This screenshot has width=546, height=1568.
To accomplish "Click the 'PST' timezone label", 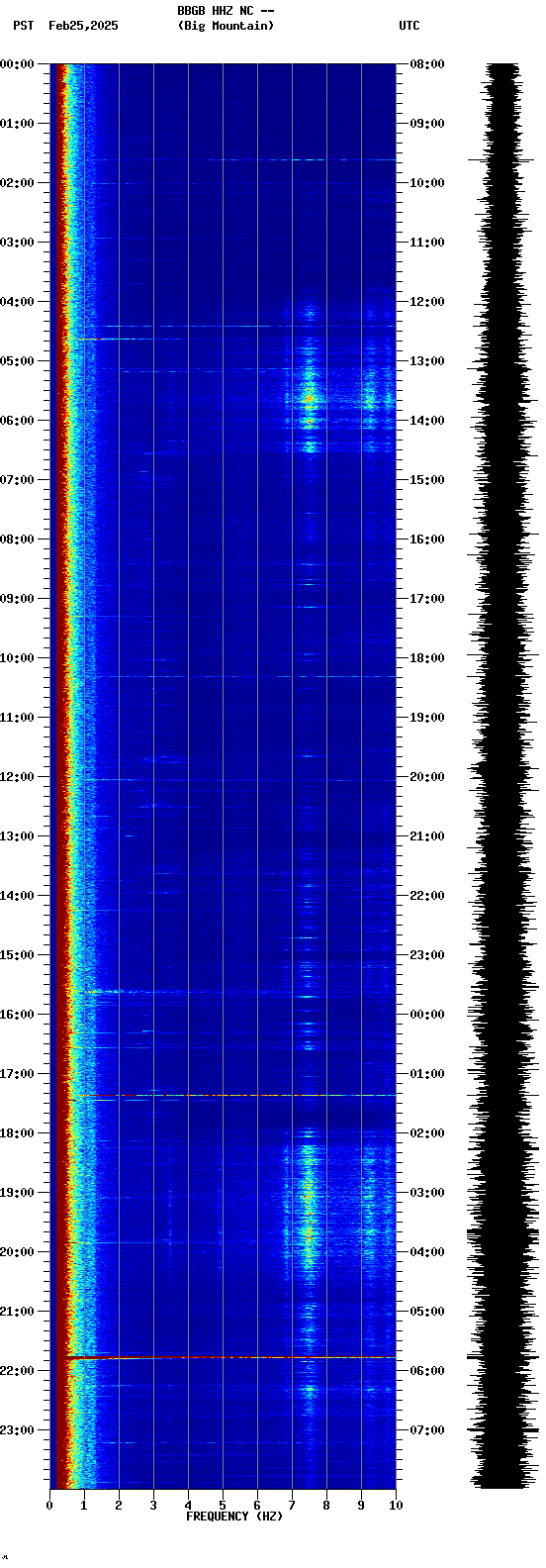I will tap(23, 26).
